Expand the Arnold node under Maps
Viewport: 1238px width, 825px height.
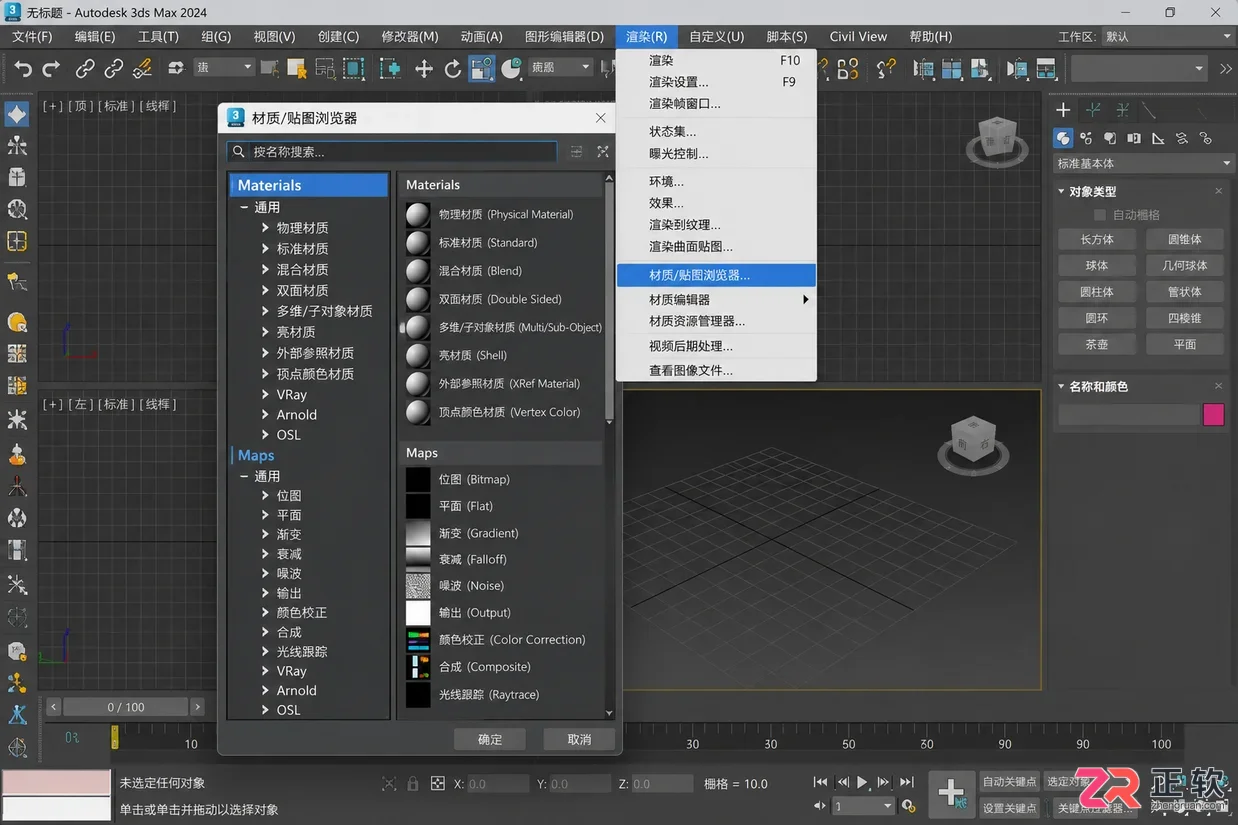(x=265, y=691)
